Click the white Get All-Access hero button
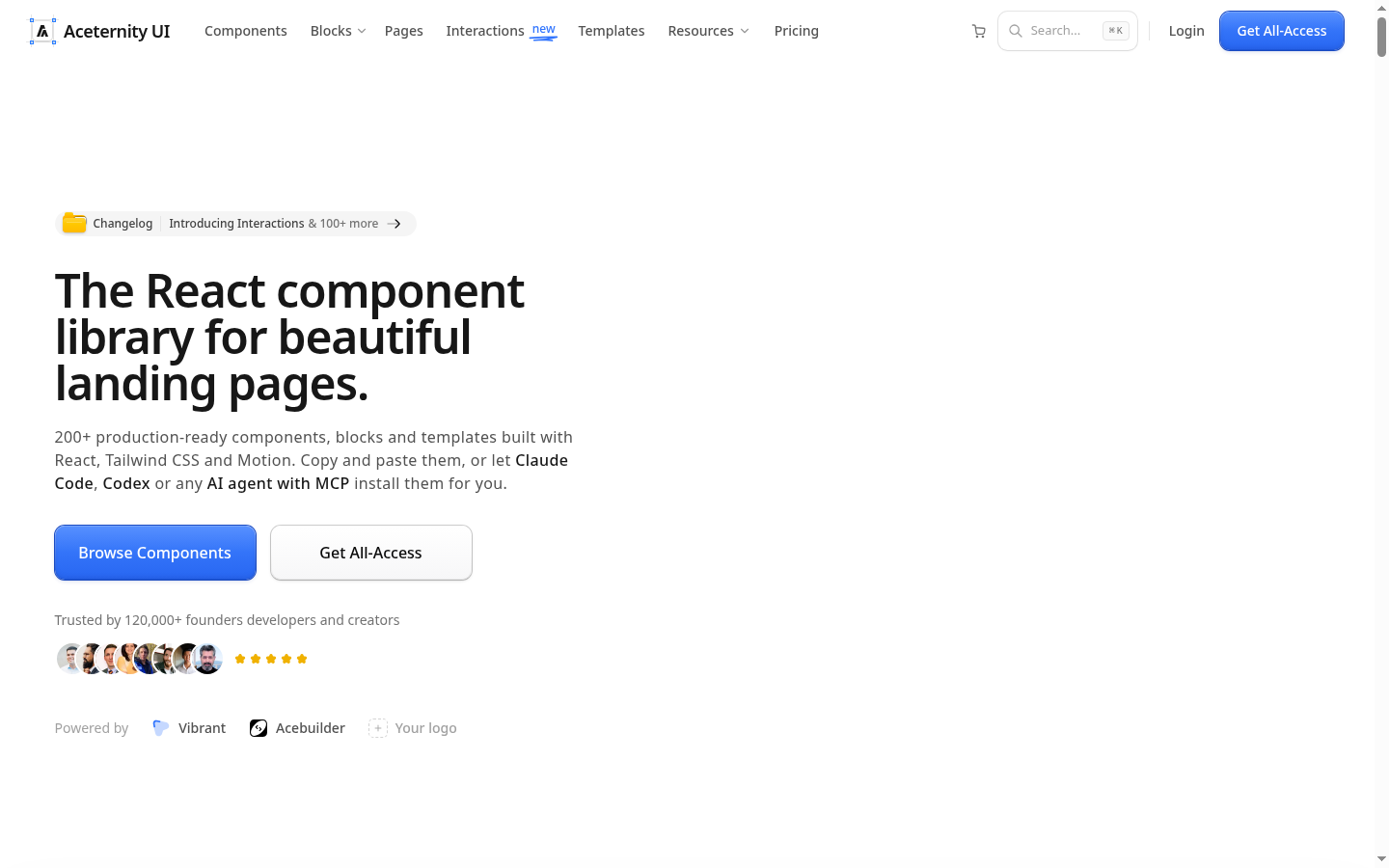The width and height of the screenshot is (1389, 868). coord(371,553)
